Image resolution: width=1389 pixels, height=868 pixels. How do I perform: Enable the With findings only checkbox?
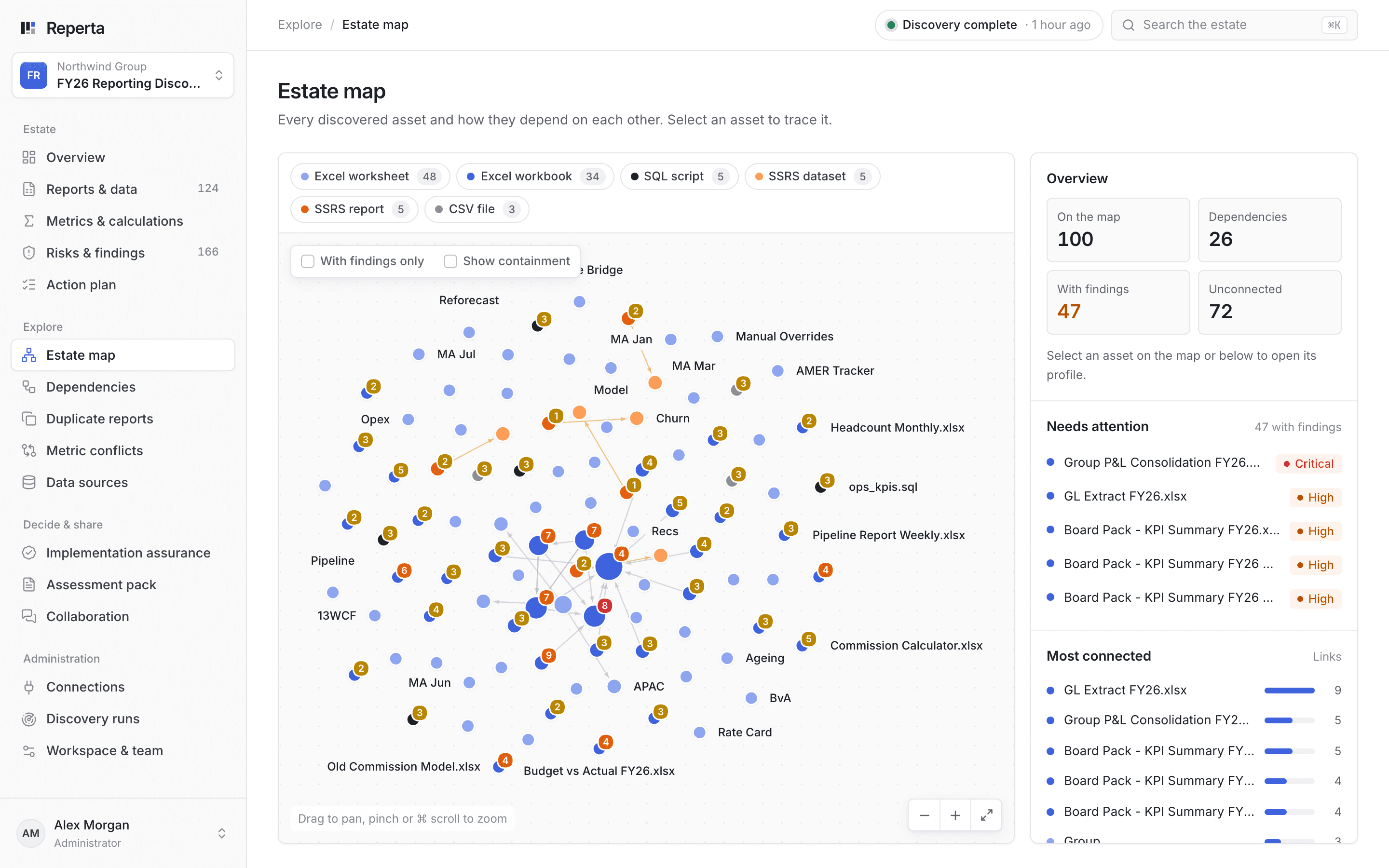pyautogui.click(x=308, y=261)
